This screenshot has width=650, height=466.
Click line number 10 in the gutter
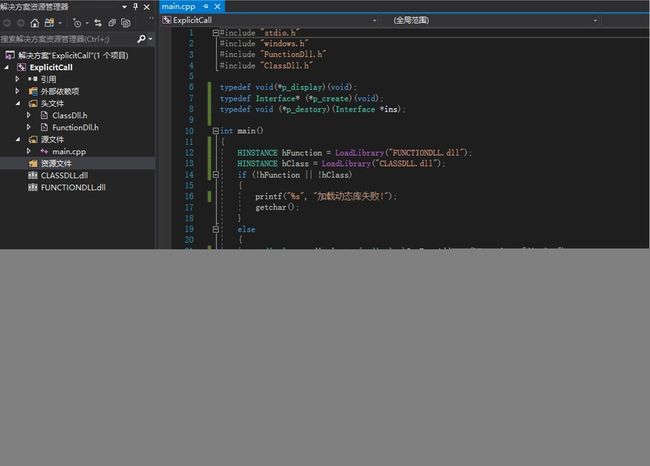189,131
